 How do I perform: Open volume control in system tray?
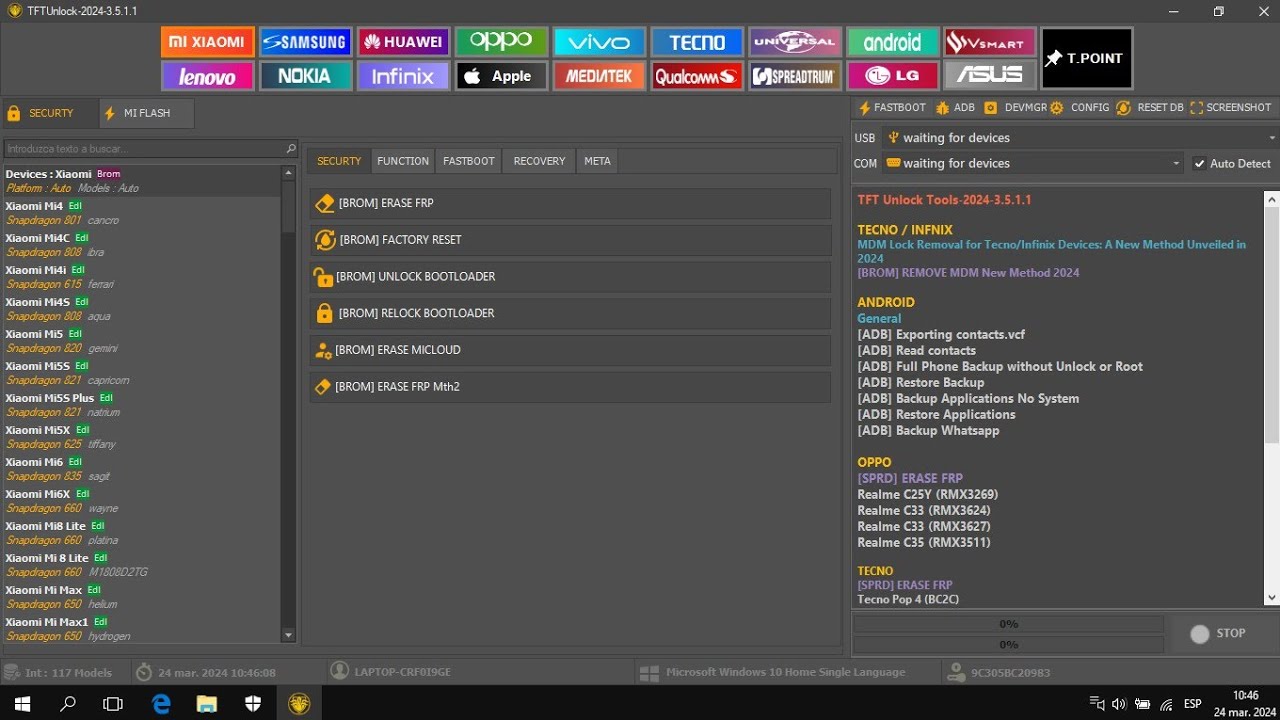coord(1119,704)
